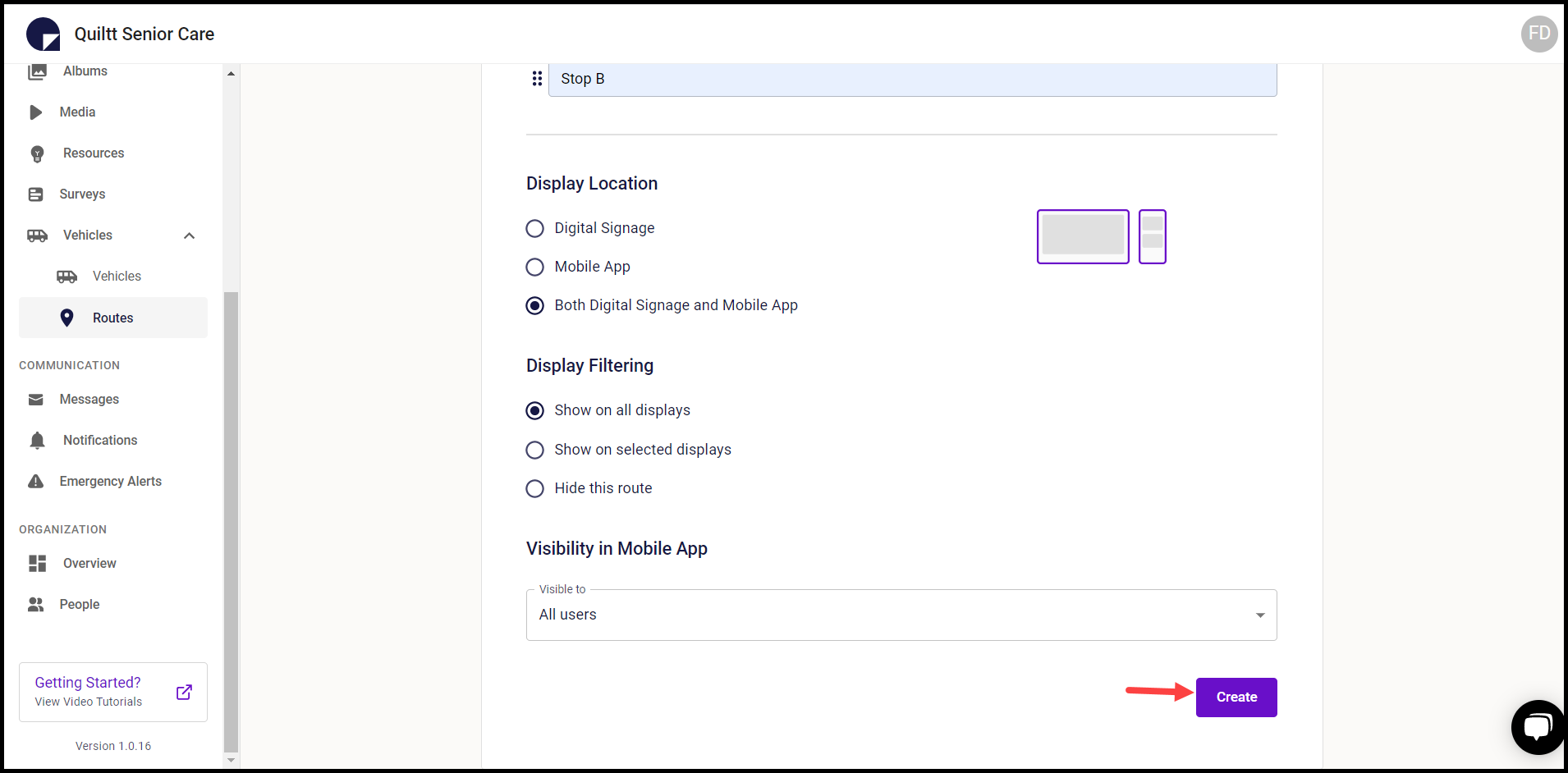Click the sidebar scroll down arrow

pos(232,760)
